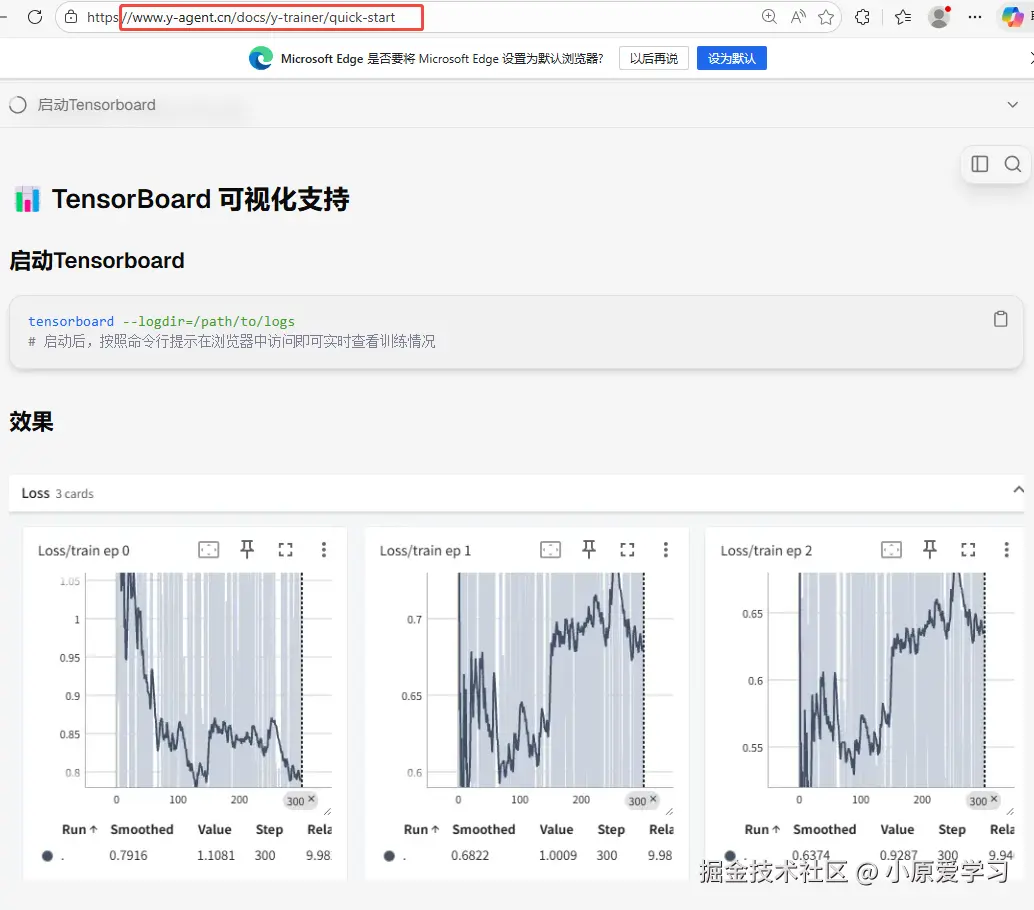
Task: Open more options on Loss/train ep 0
Action: [324, 549]
